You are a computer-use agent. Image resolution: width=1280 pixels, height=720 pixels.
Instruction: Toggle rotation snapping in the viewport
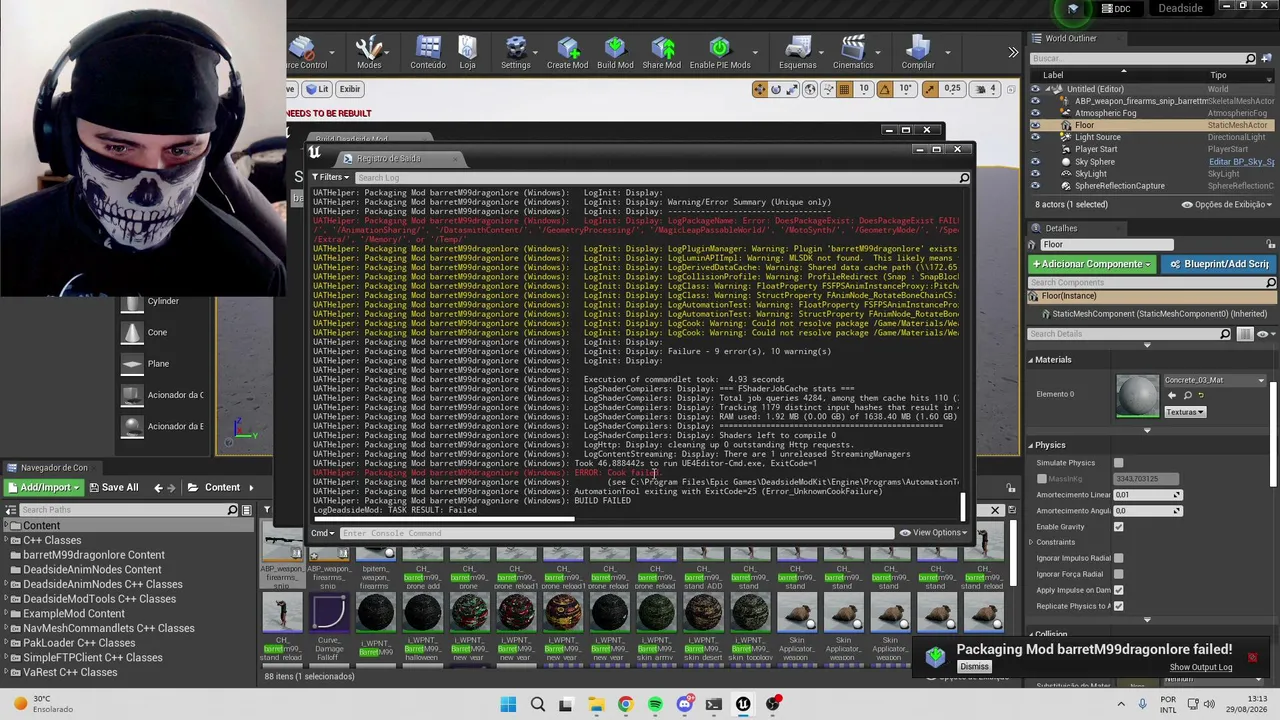tap(884, 89)
